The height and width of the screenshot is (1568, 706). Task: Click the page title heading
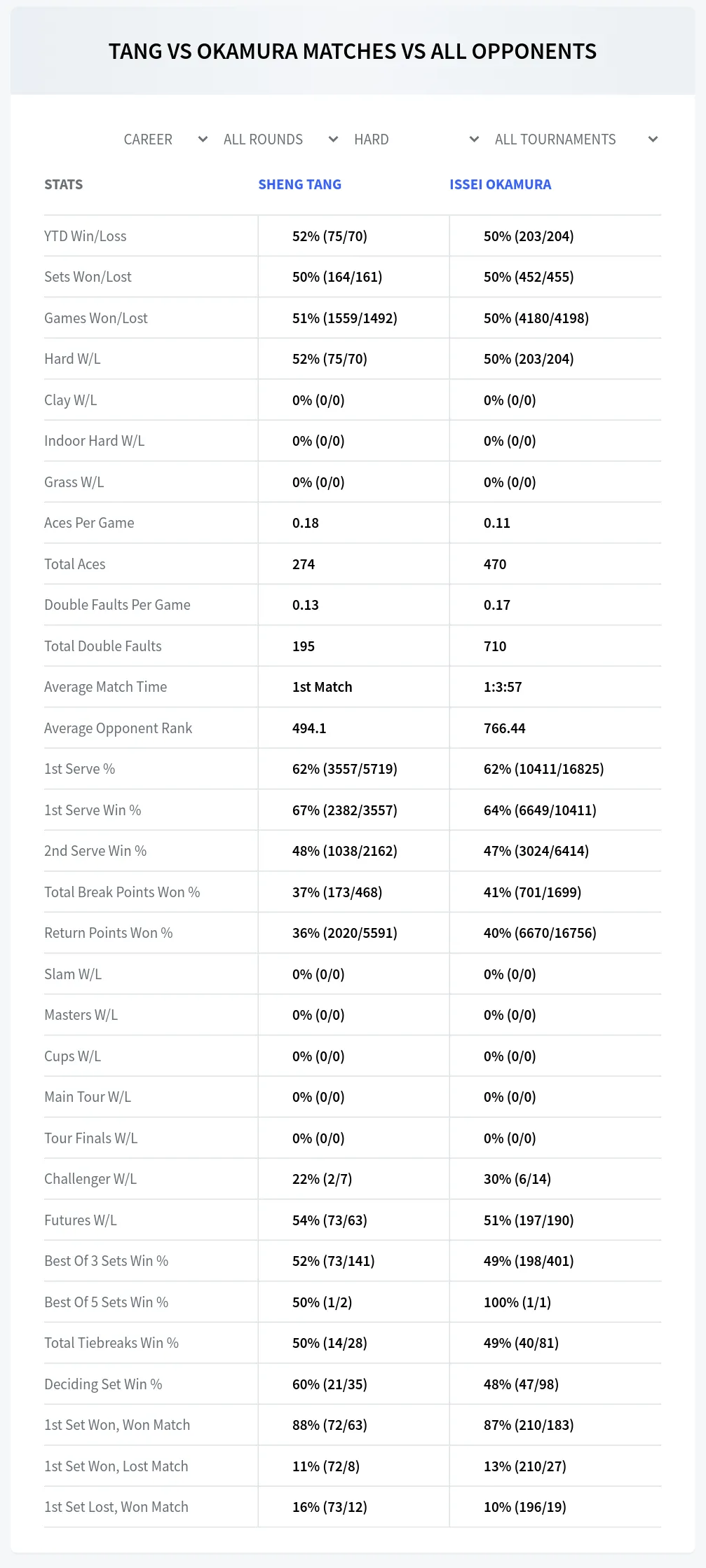tap(353, 51)
